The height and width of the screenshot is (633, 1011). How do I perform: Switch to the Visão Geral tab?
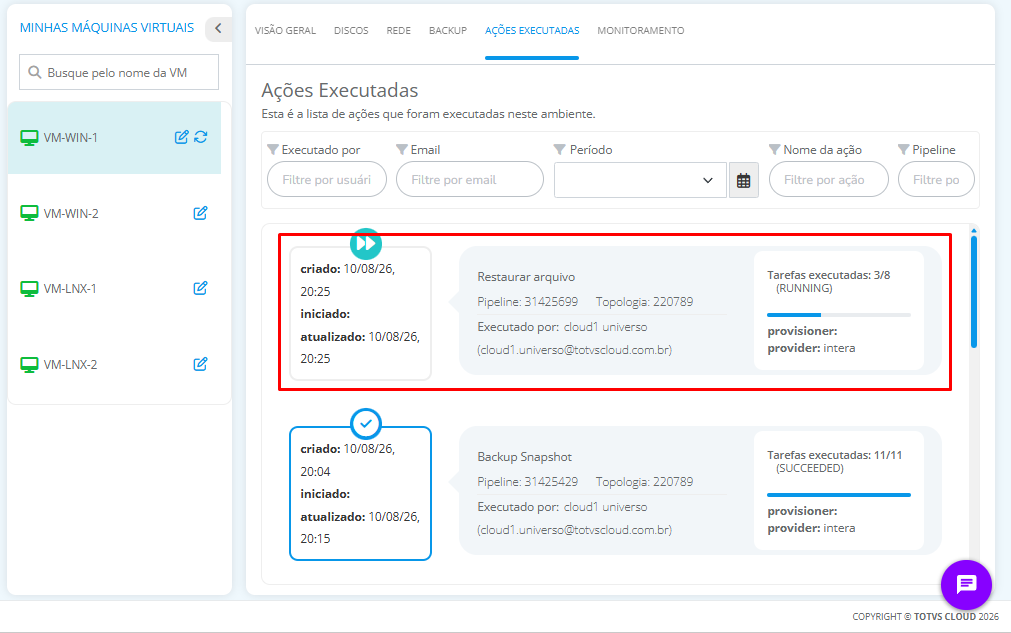285,30
